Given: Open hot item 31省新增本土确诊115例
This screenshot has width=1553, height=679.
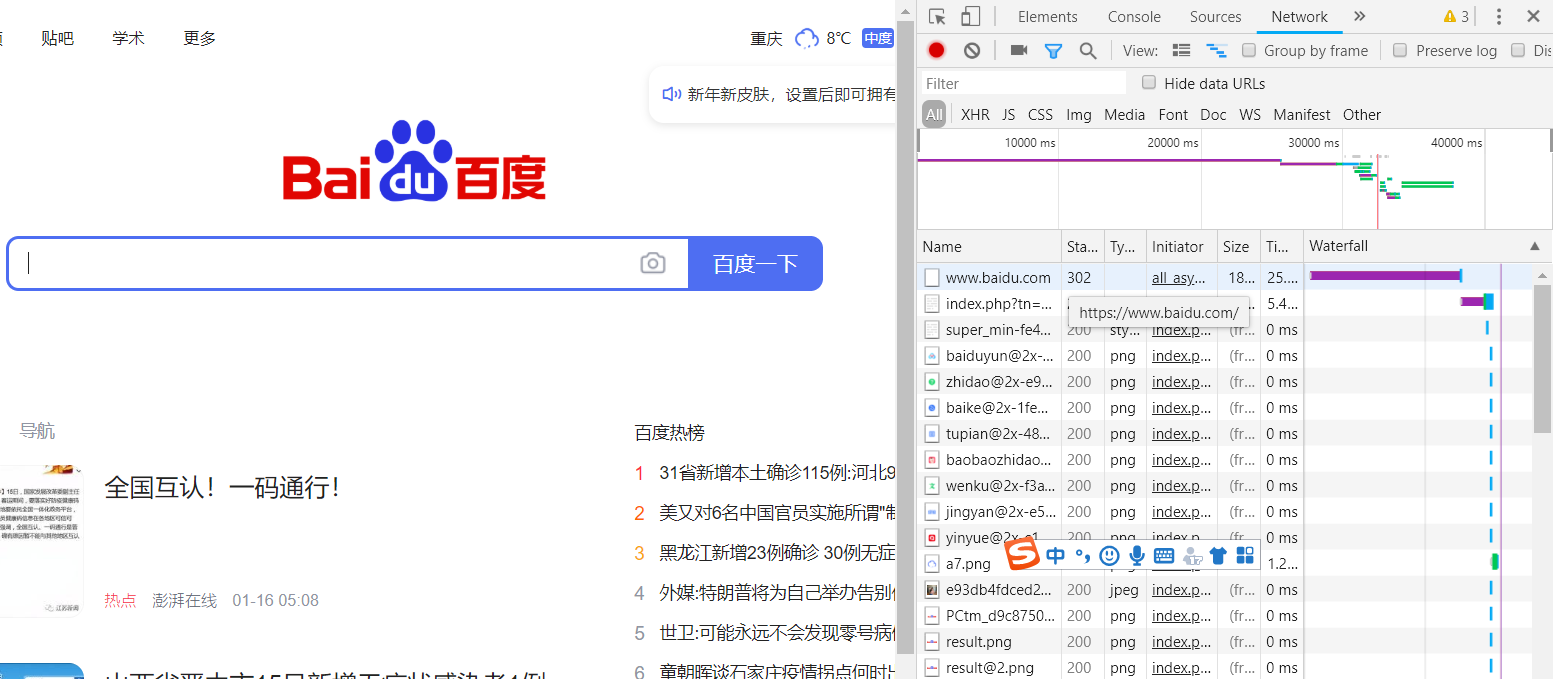Looking at the screenshot, I should coord(777,473).
